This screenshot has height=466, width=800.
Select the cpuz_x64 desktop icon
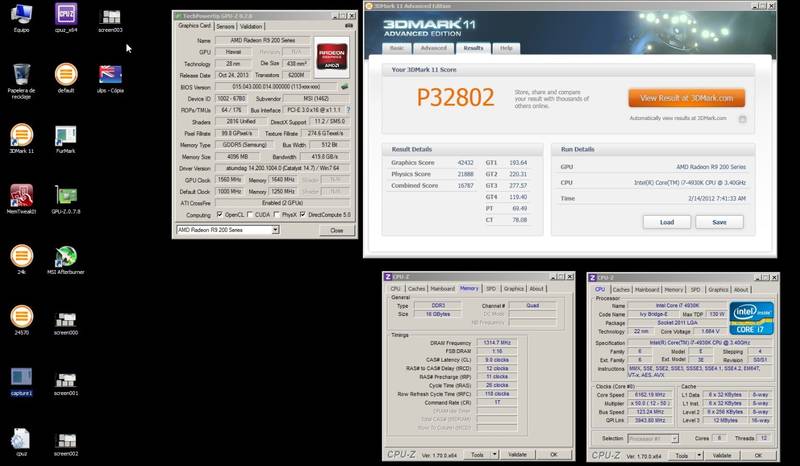(66, 17)
